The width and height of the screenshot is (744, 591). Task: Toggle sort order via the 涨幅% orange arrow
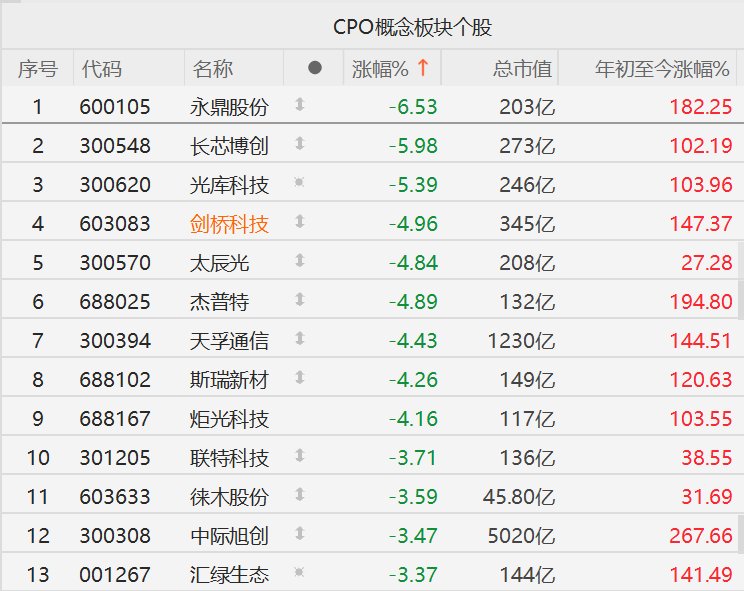pyautogui.click(x=423, y=69)
